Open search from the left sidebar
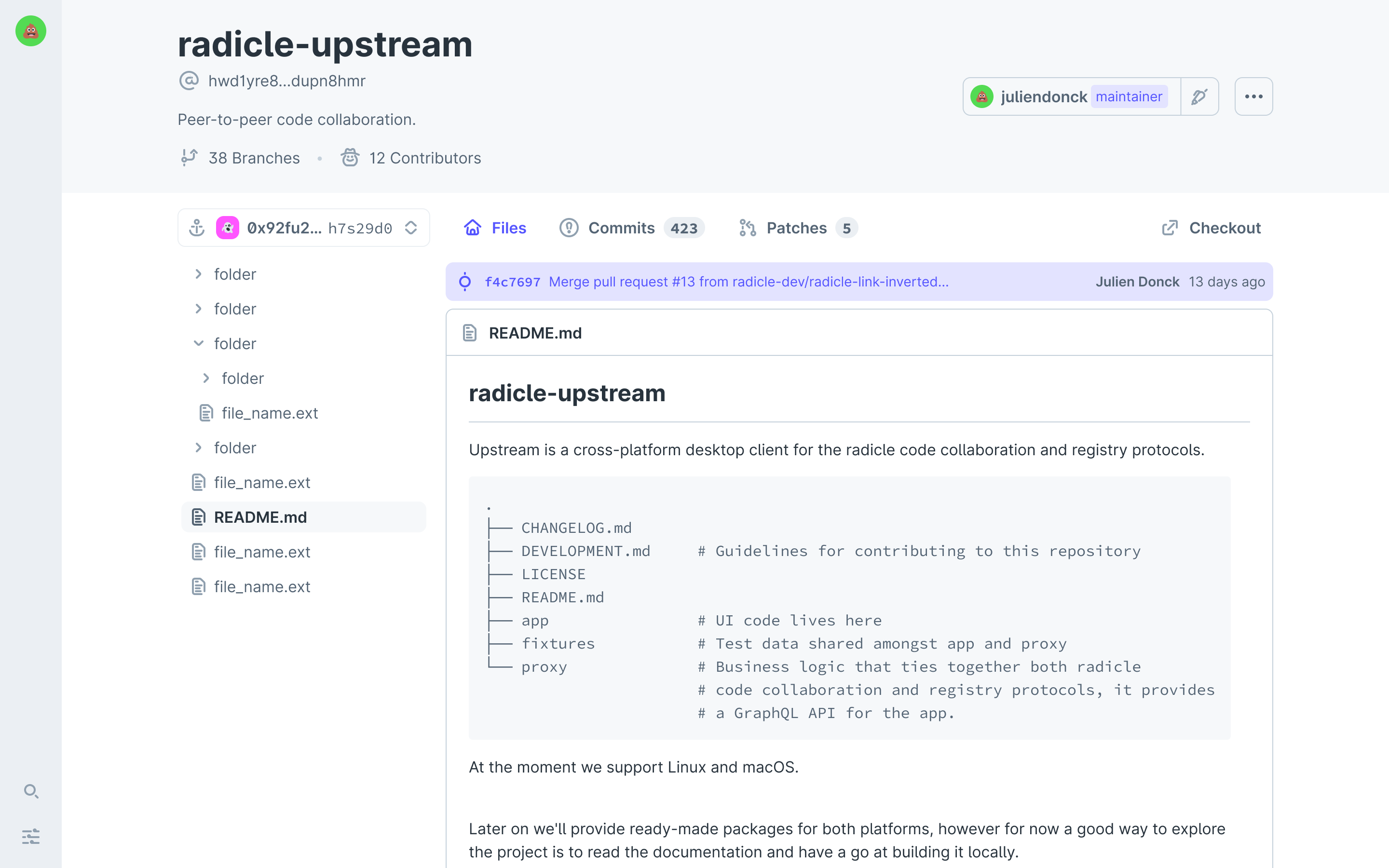Viewport: 1389px width, 868px height. (31, 792)
